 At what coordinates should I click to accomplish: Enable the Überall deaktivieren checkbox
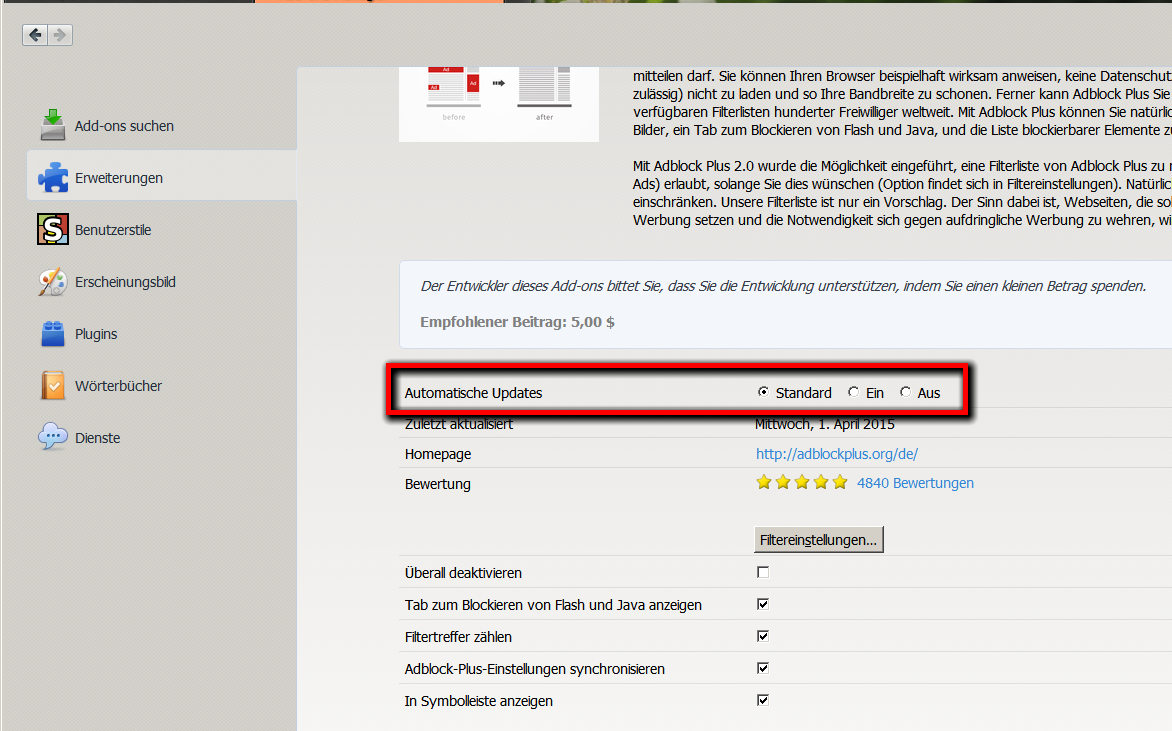763,572
